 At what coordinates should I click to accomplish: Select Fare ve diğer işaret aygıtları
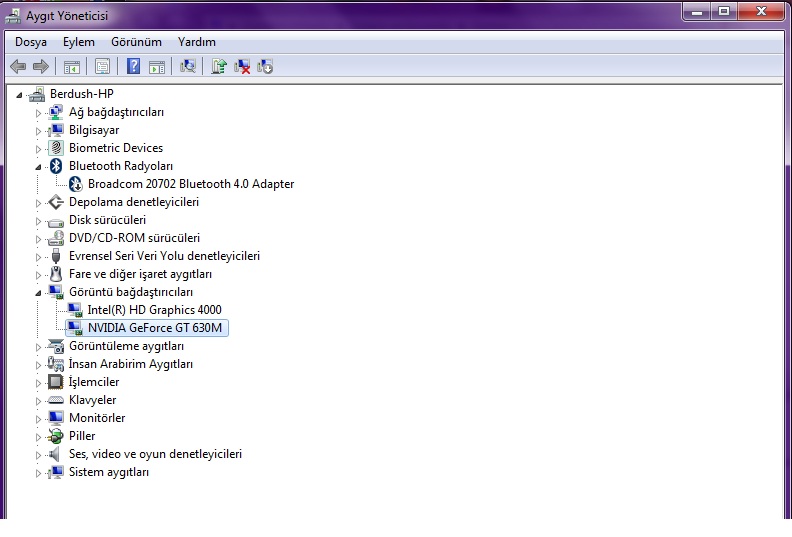[140, 274]
